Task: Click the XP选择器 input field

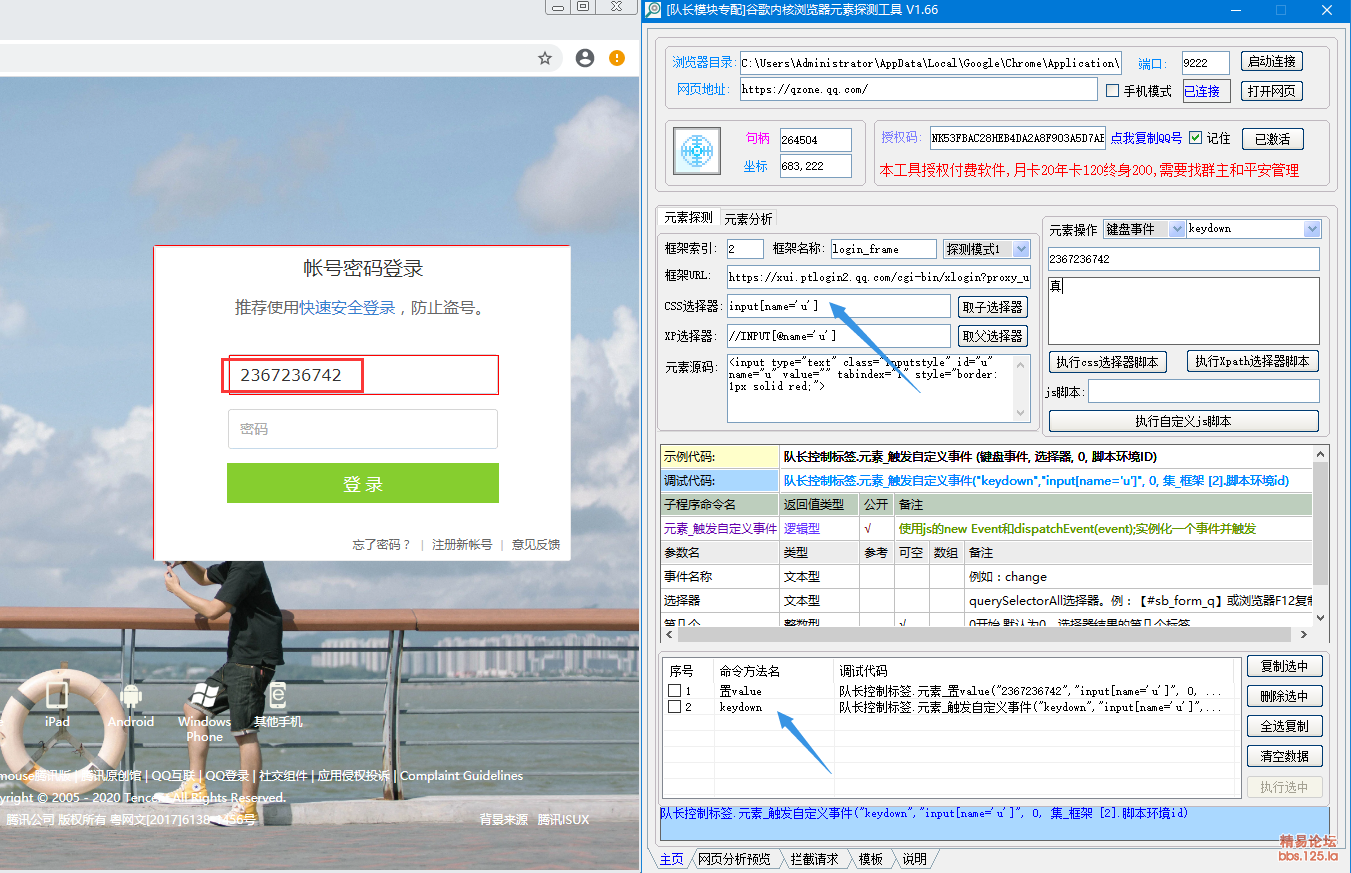Action: pyautogui.click(x=838, y=335)
